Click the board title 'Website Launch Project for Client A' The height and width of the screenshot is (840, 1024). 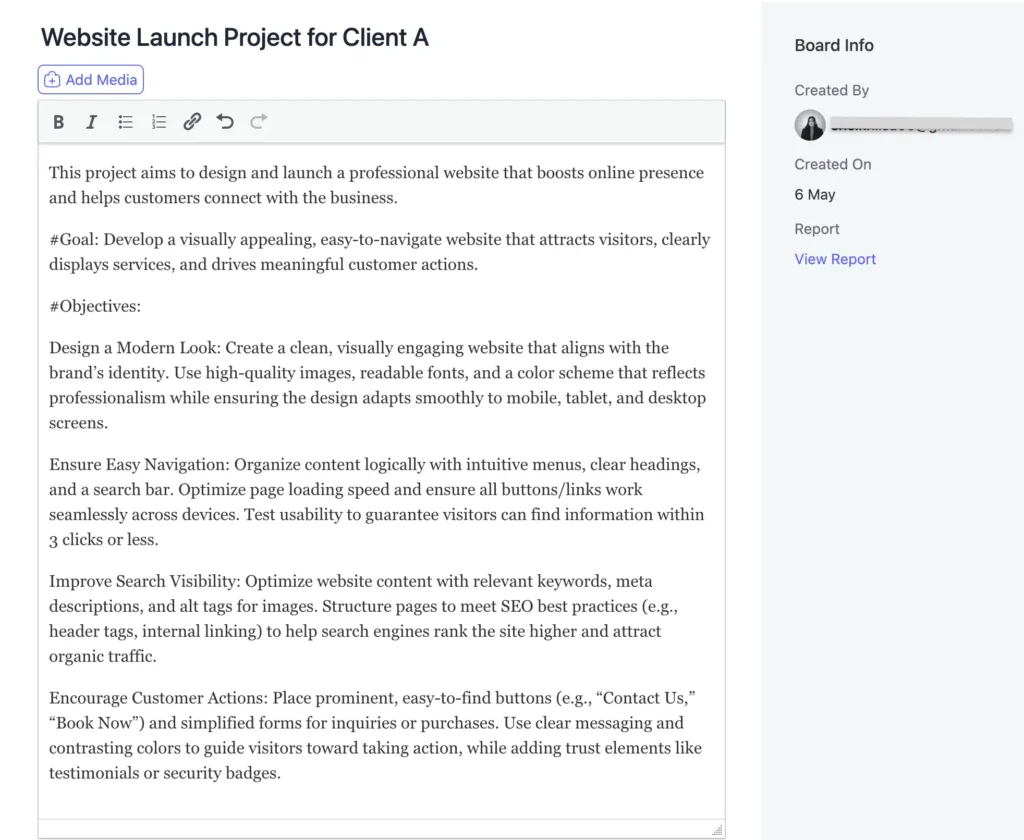pyautogui.click(x=234, y=37)
